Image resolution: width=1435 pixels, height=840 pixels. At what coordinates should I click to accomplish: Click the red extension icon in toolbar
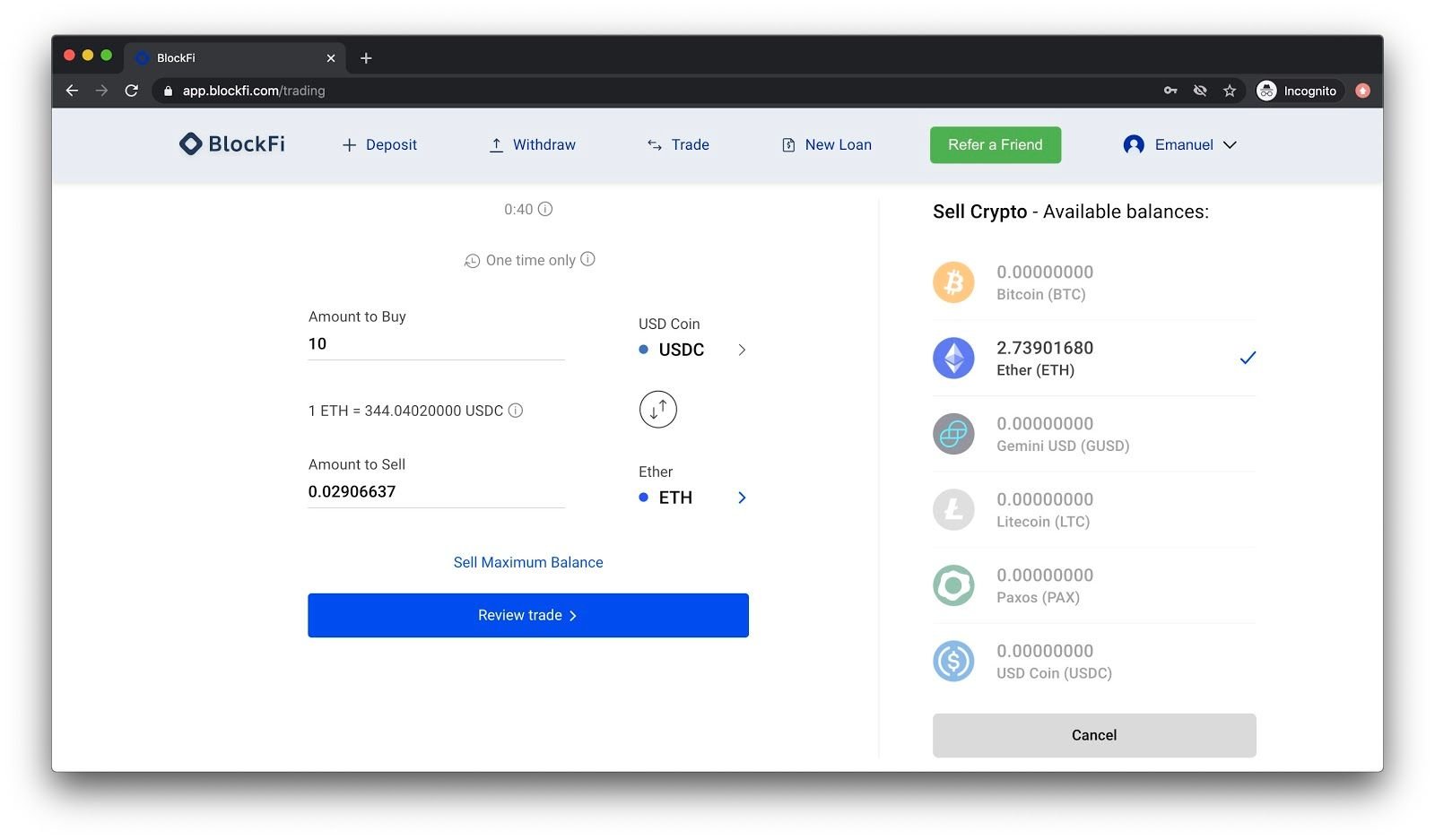[x=1362, y=91]
